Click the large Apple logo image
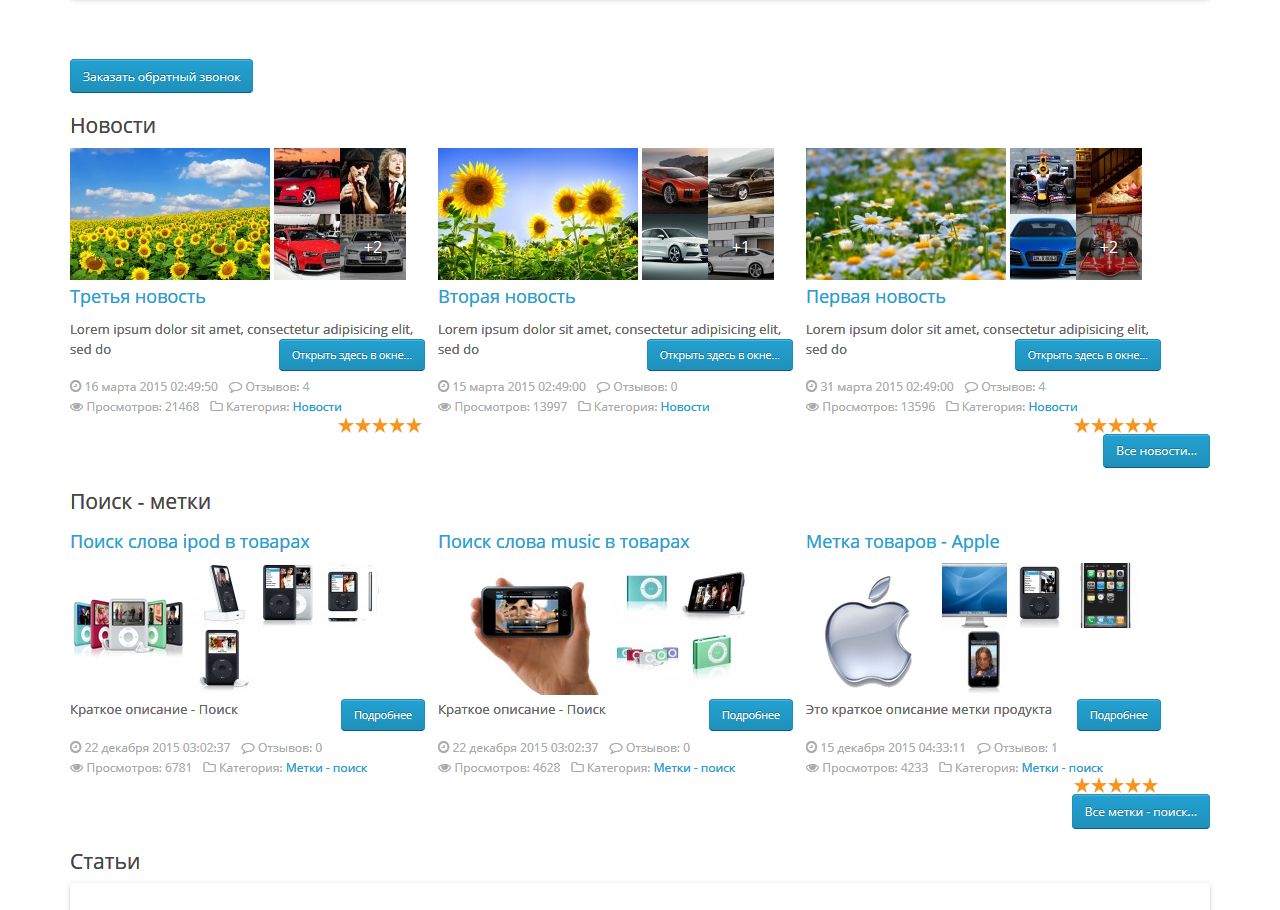The height and width of the screenshot is (910, 1280). (x=868, y=630)
